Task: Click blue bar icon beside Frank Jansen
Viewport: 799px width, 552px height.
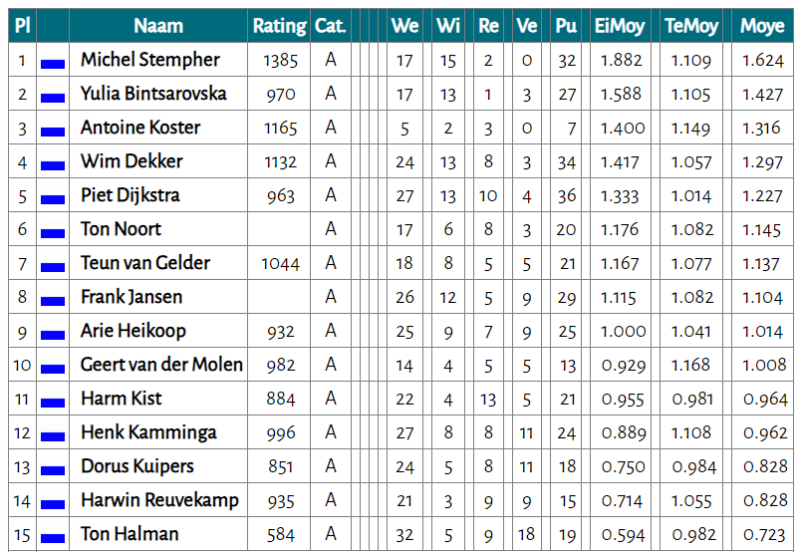Action: click(53, 301)
